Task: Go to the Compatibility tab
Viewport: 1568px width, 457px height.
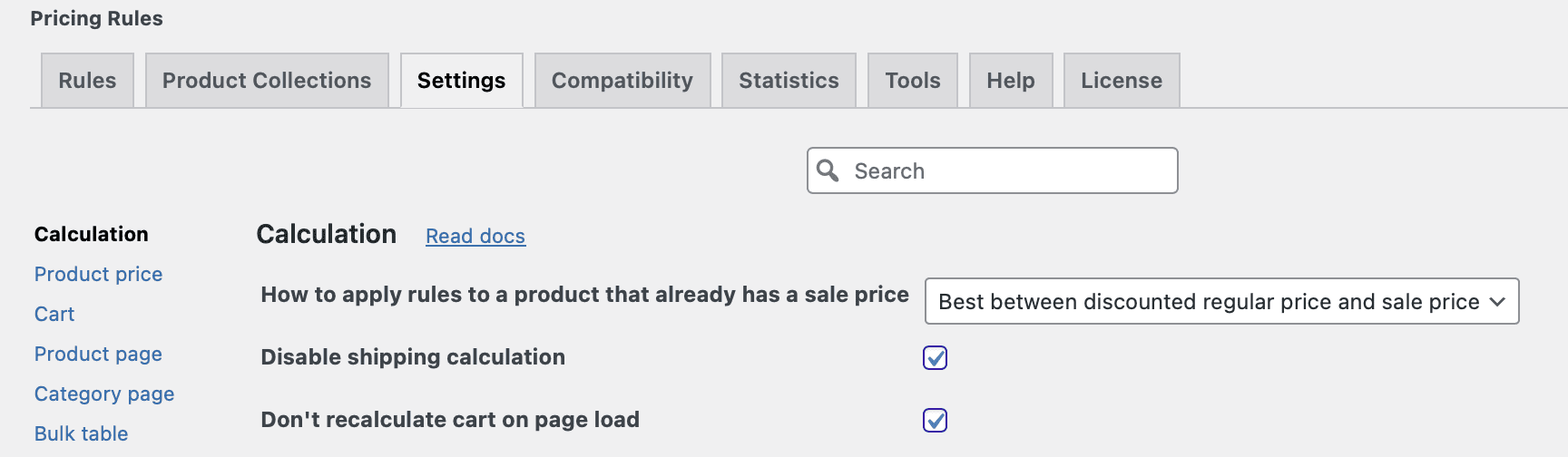Action: pos(622,81)
